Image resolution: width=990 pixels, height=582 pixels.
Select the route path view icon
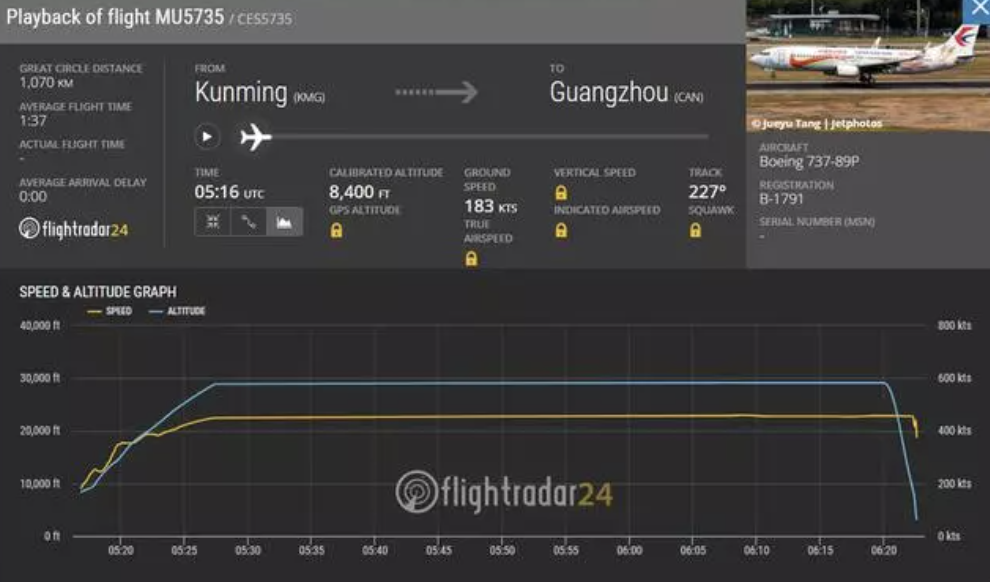click(249, 222)
